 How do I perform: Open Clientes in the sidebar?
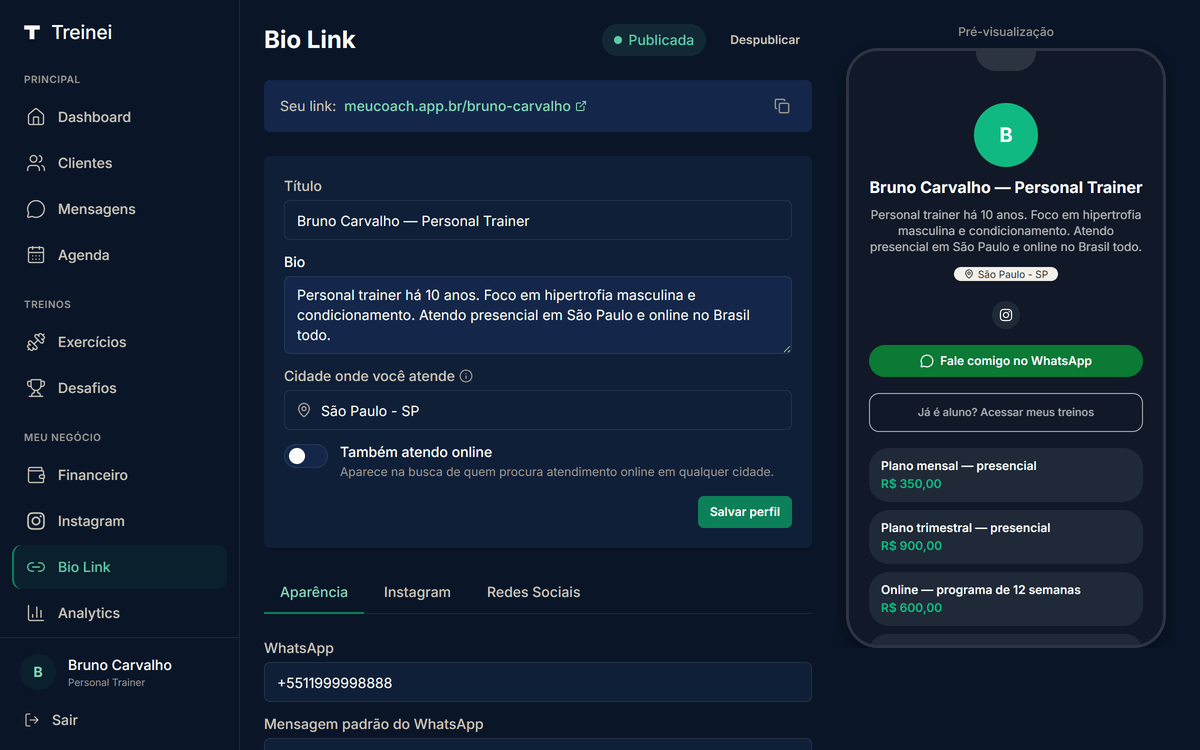pos(120,163)
